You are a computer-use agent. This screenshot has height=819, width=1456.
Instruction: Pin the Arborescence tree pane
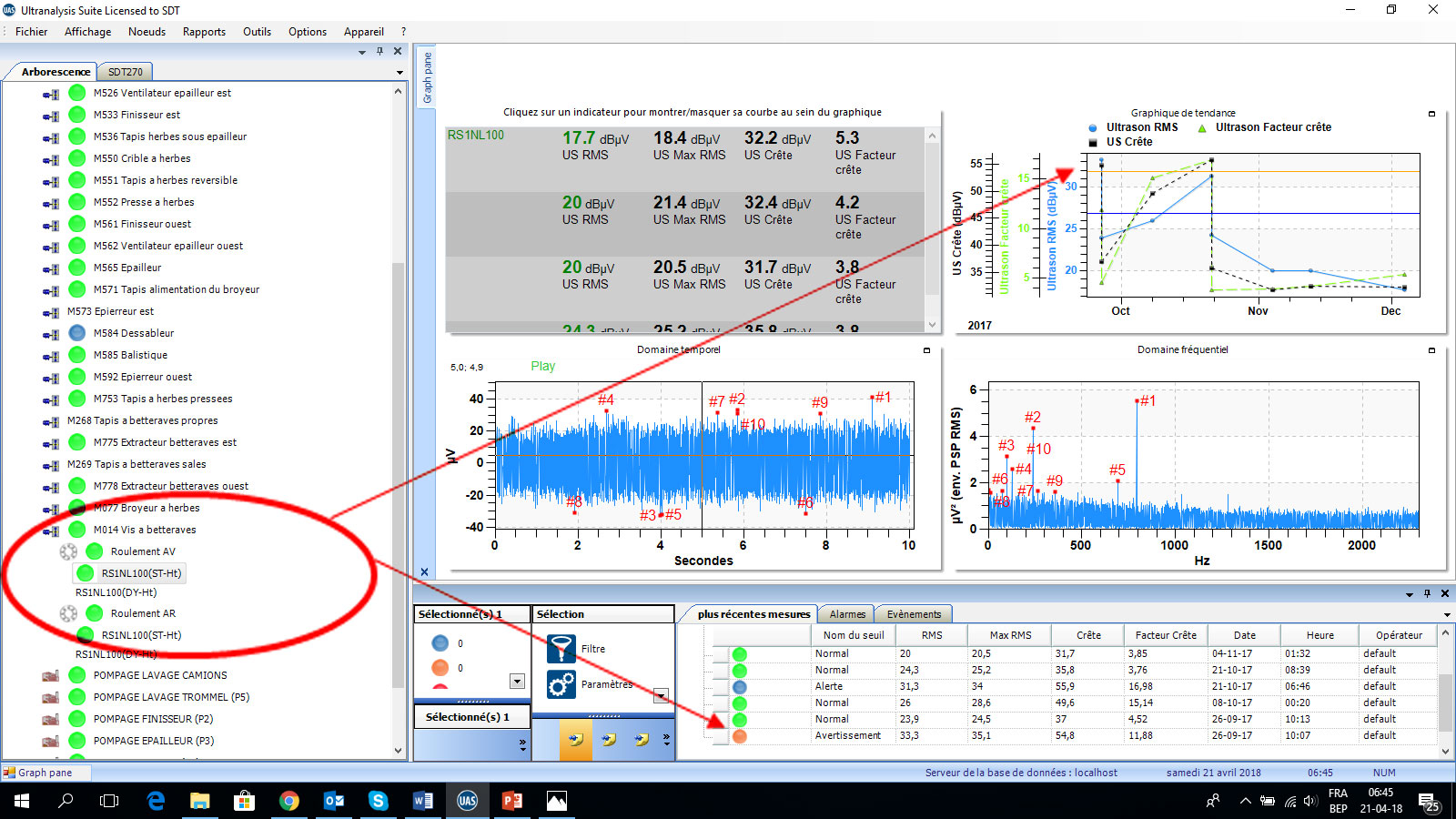pyautogui.click(x=379, y=51)
